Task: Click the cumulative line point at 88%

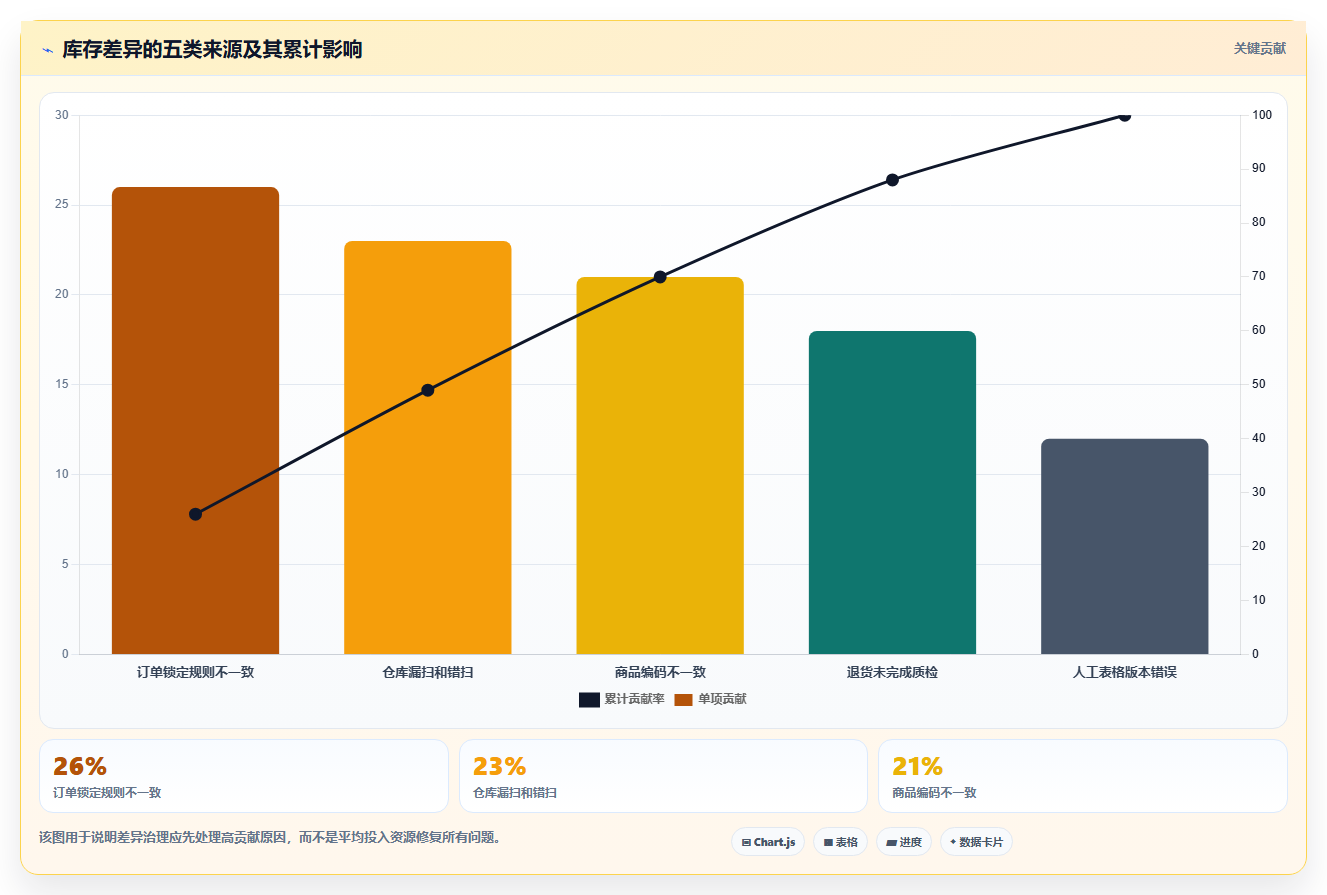Action: coord(892,180)
